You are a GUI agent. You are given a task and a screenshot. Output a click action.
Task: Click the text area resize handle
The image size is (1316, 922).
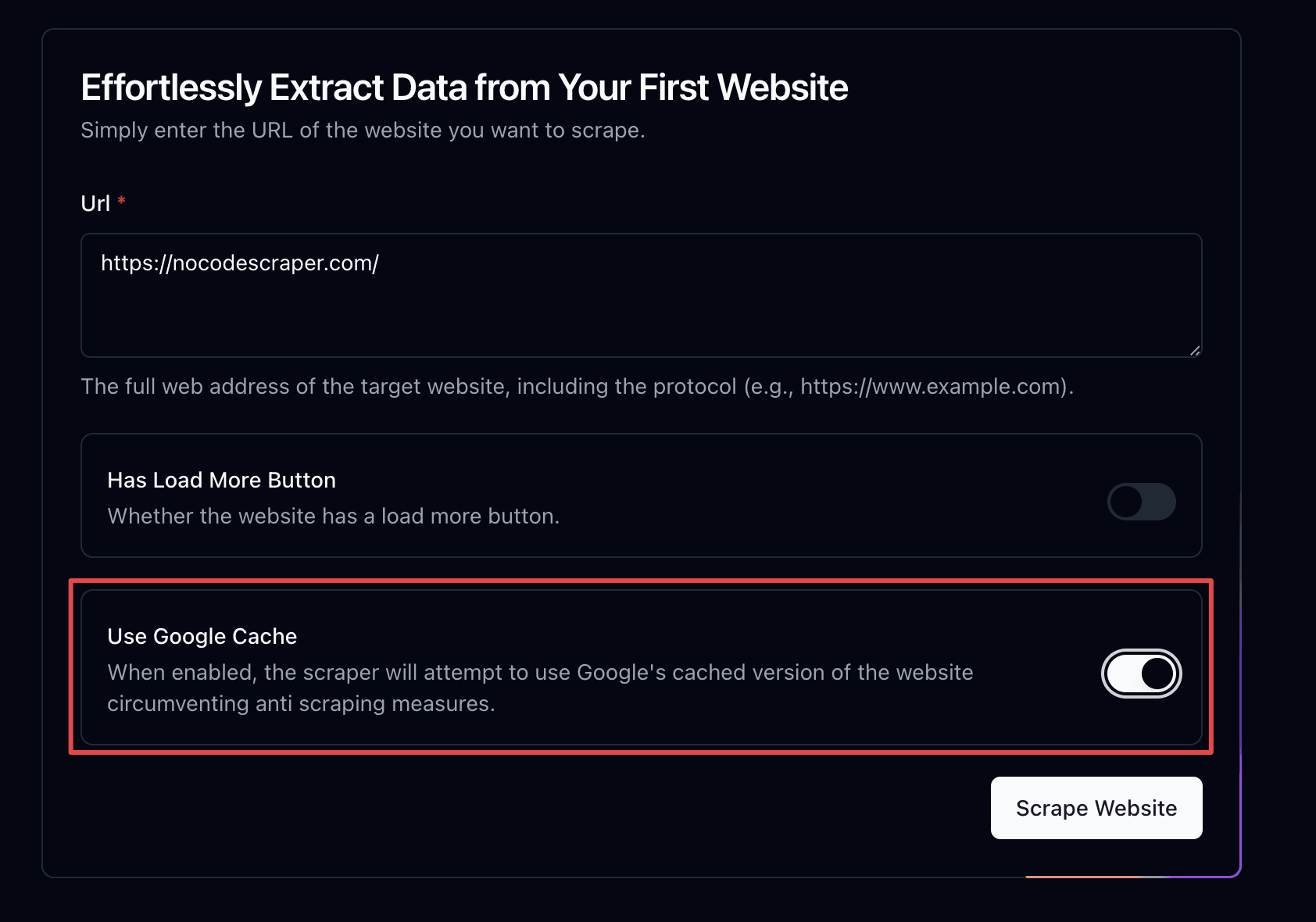coord(1195,351)
